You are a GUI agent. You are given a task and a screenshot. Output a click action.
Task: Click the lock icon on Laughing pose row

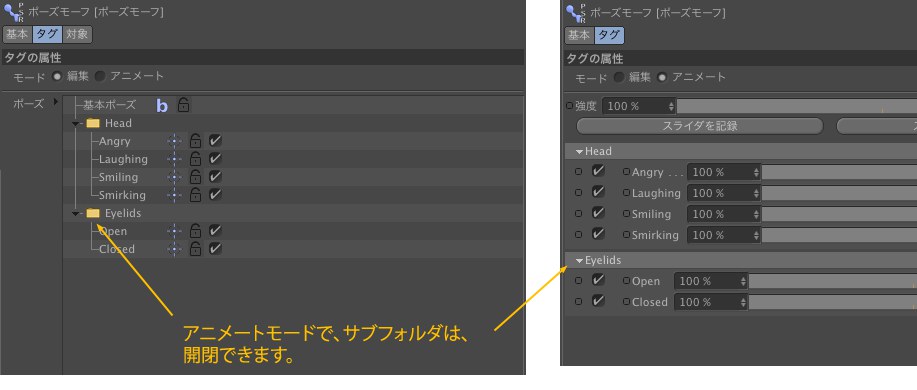coord(195,159)
